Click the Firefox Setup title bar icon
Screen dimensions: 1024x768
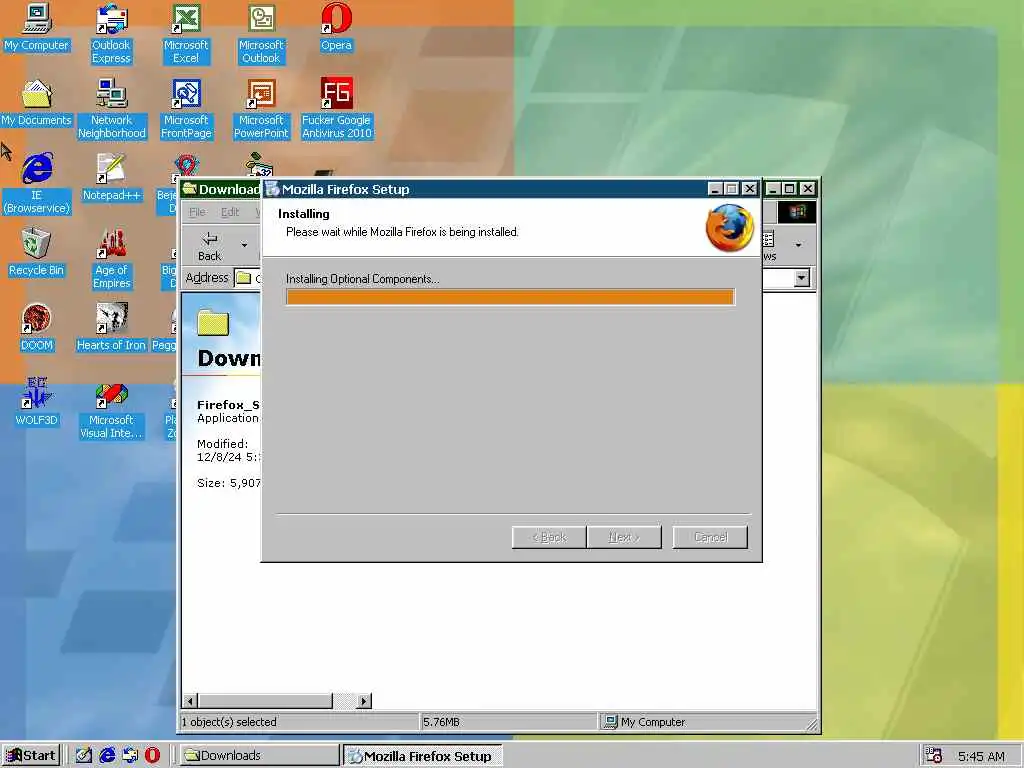tap(272, 189)
